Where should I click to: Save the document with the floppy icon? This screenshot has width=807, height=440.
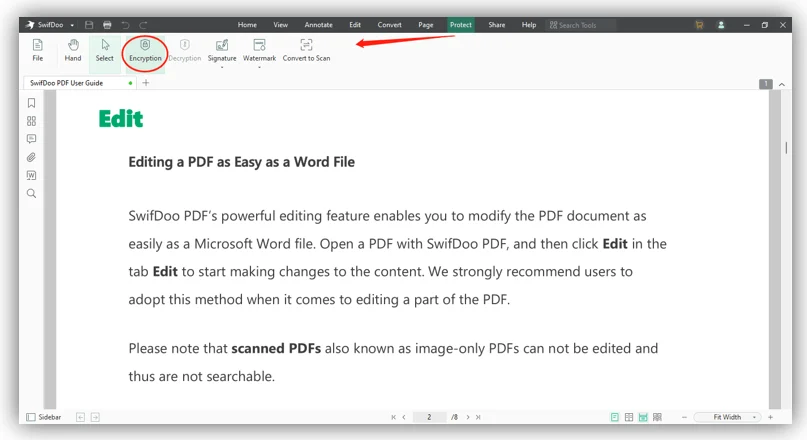[89, 25]
